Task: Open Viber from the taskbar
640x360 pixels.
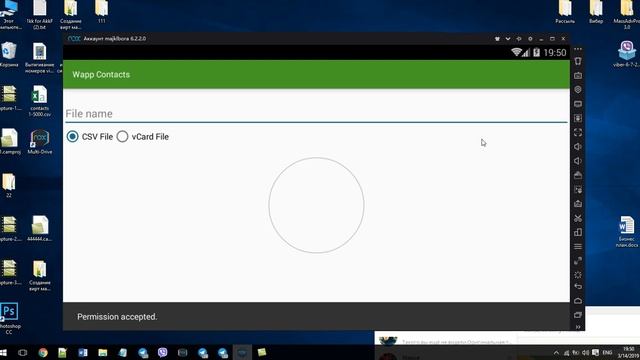Action: [x=162, y=352]
